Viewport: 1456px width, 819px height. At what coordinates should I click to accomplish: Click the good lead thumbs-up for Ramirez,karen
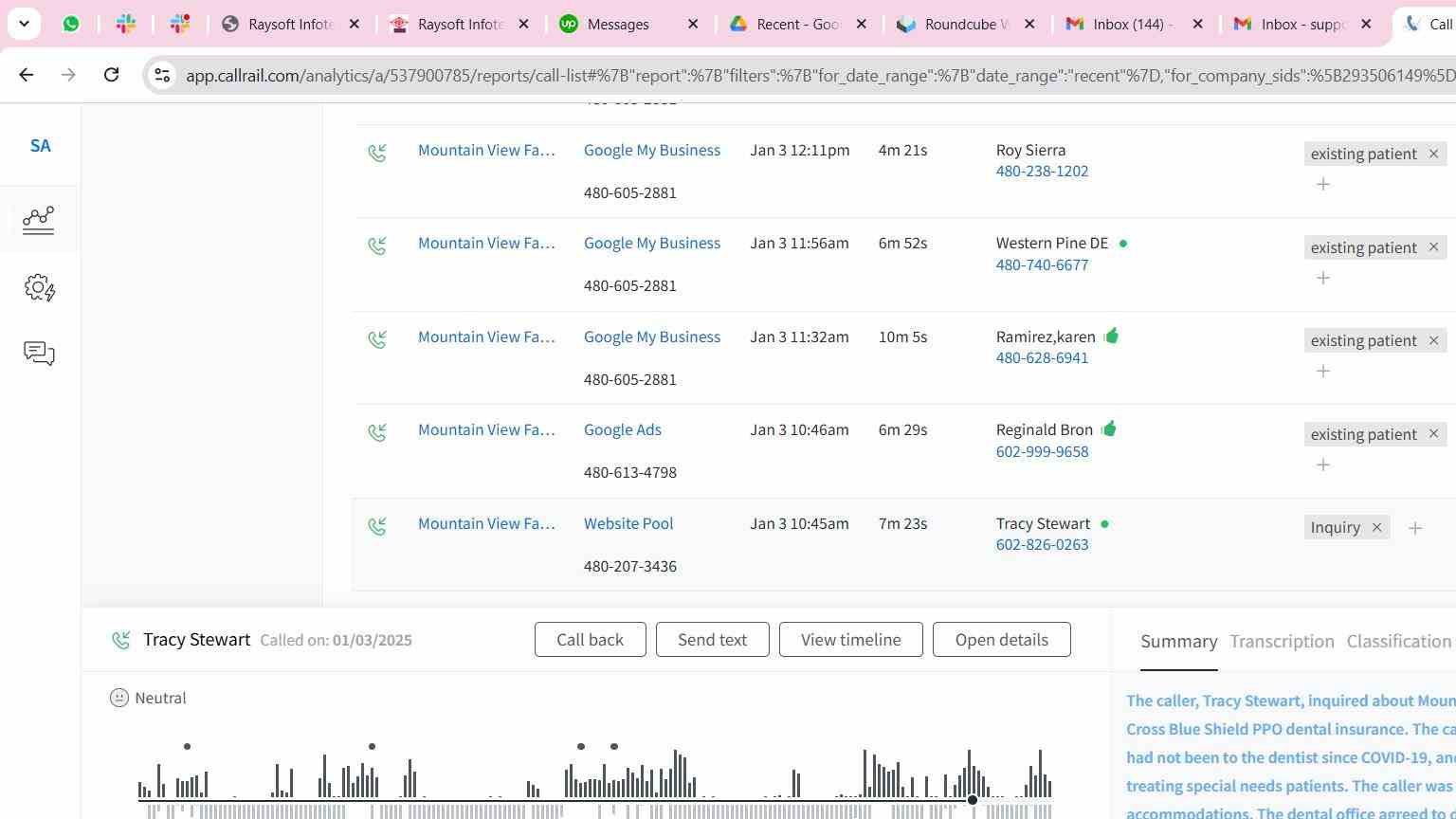1112,336
